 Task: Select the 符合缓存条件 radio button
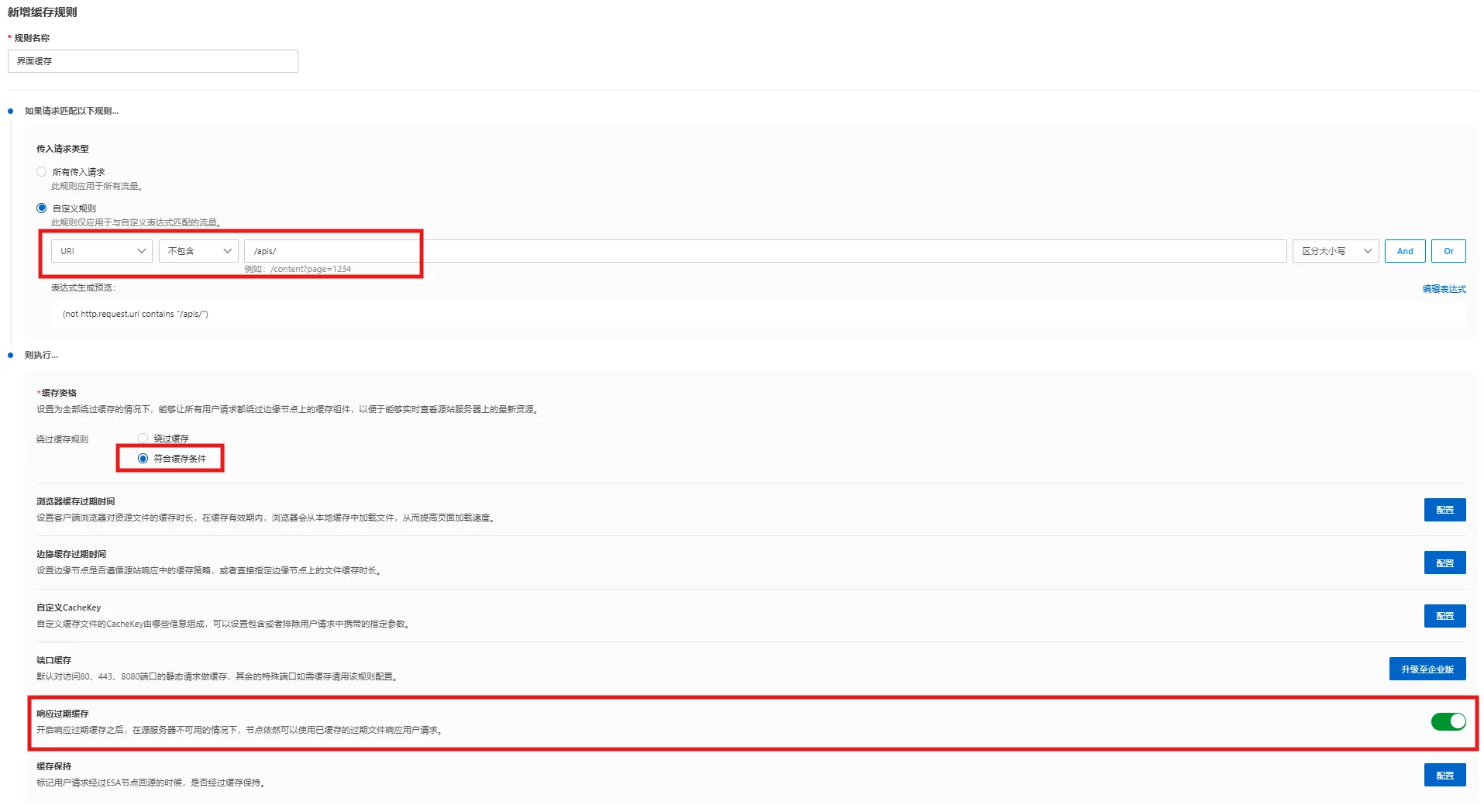pyautogui.click(x=143, y=459)
